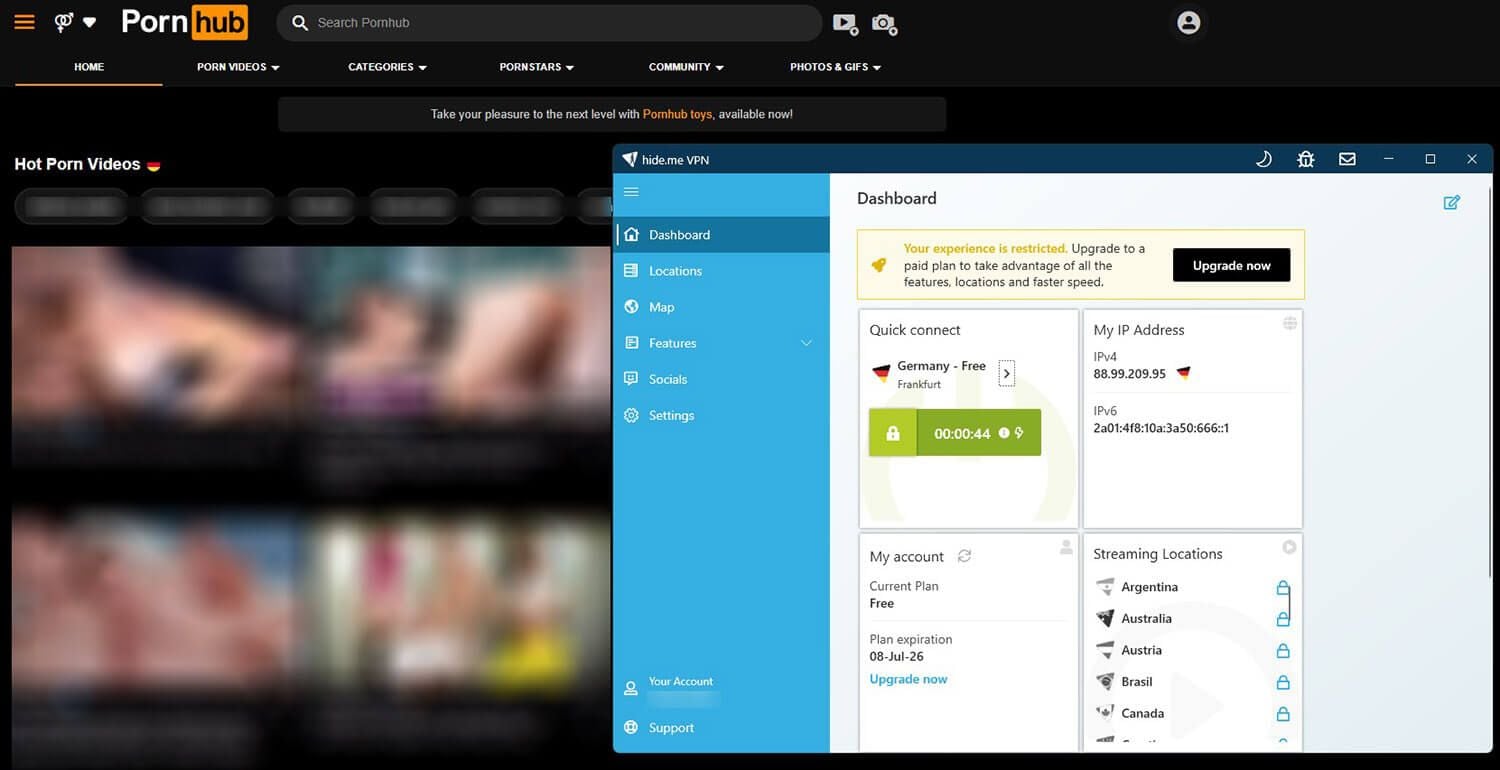1500x770 pixels.
Task: Open location picker arrow beside Germany - Free
Action: coord(1007,373)
